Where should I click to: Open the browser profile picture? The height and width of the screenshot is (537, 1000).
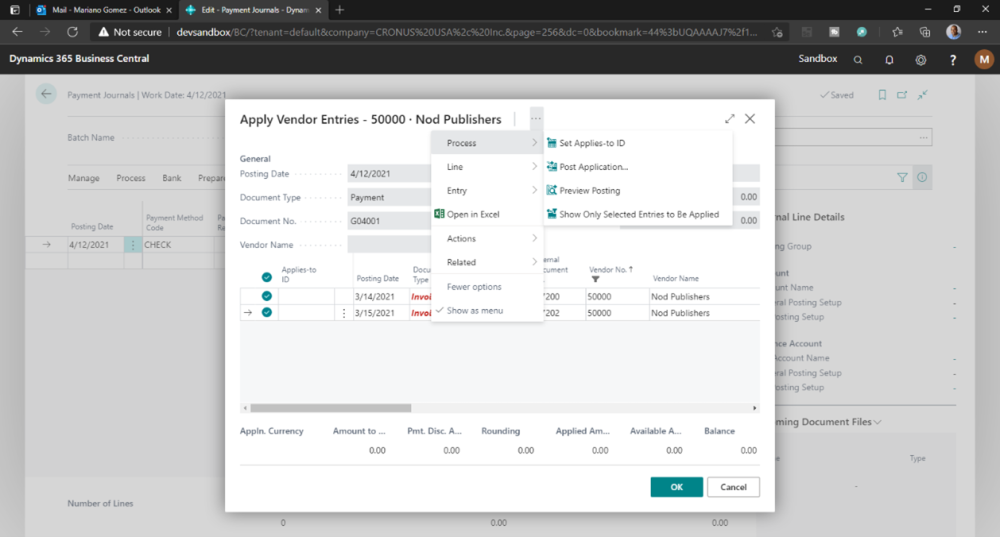click(x=953, y=32)
